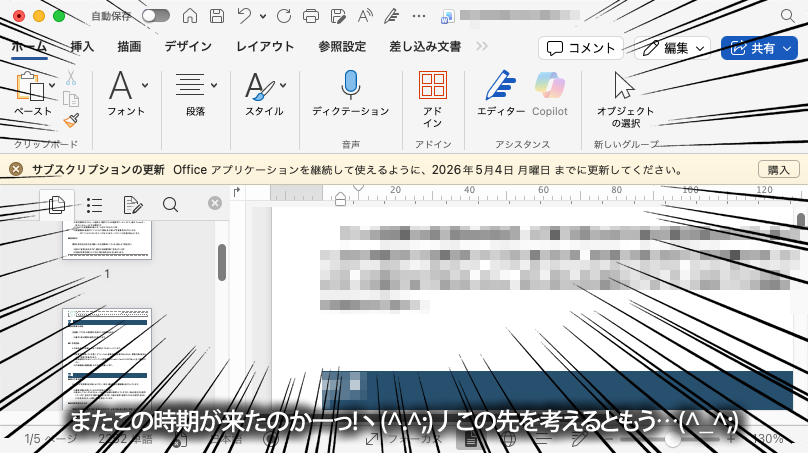Open search in navigation pane
Viewport: 808px width, 453px height.
pyautogui.click(x=171, y=205)
